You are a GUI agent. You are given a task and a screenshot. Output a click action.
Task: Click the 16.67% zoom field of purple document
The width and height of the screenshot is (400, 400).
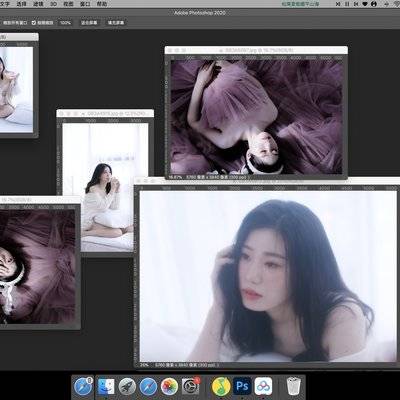tap(176, 177)
